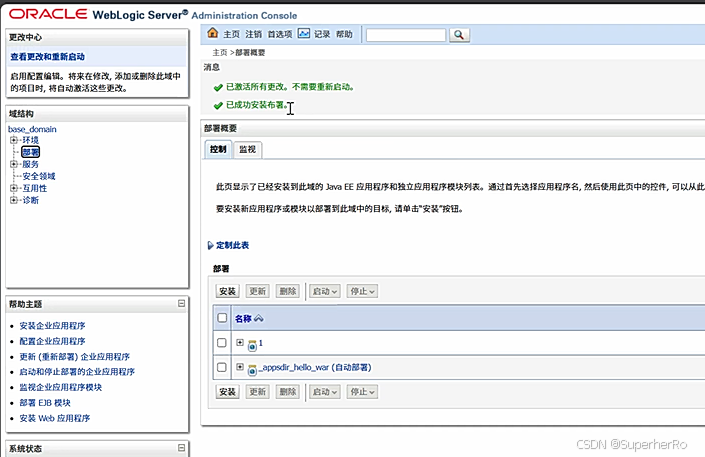Open help topic 监视企业应用程序模块
705x457 pixels.
(x=61, y=387)
